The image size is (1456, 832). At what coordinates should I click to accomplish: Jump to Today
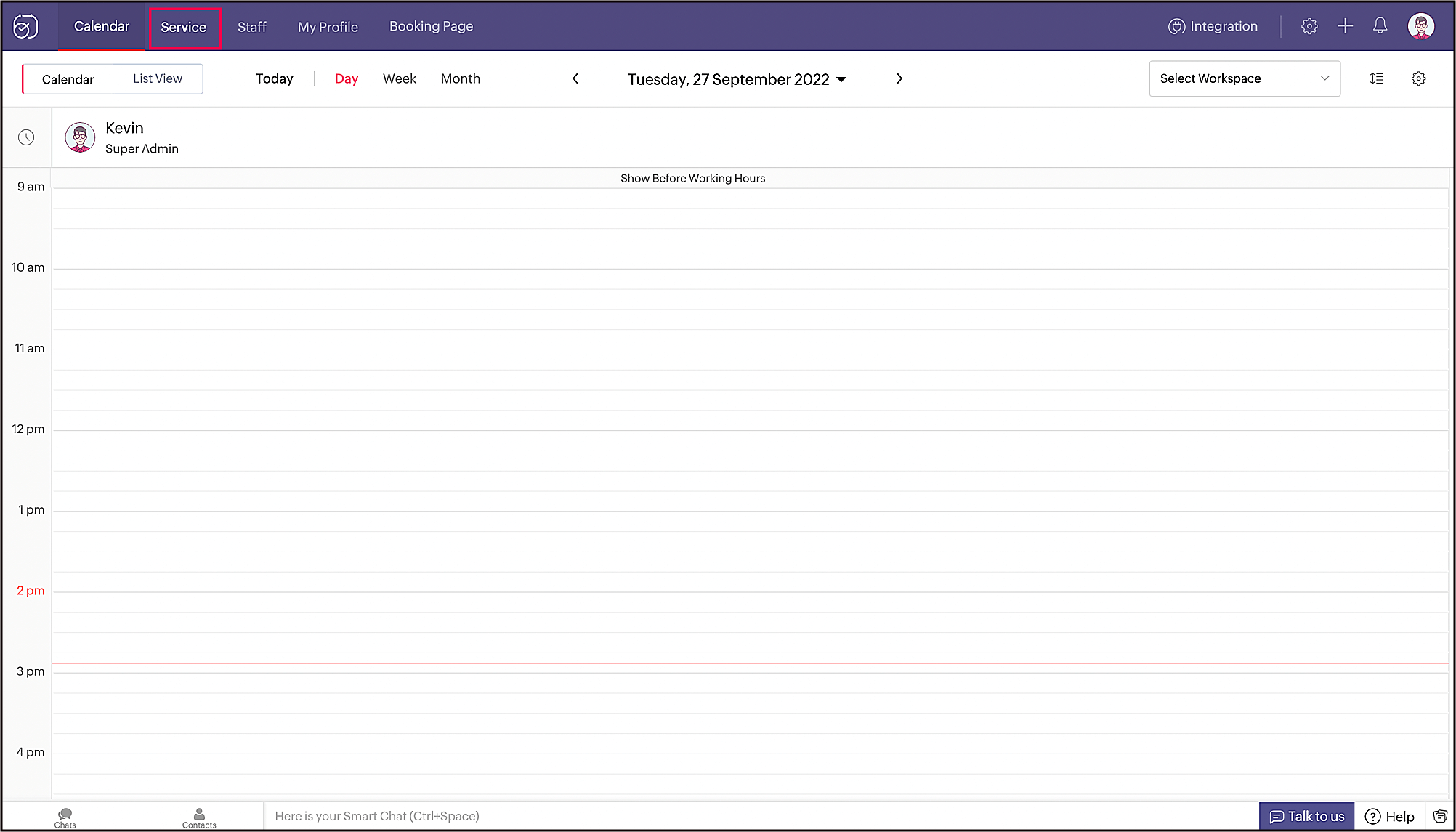(x=274, y=78)
